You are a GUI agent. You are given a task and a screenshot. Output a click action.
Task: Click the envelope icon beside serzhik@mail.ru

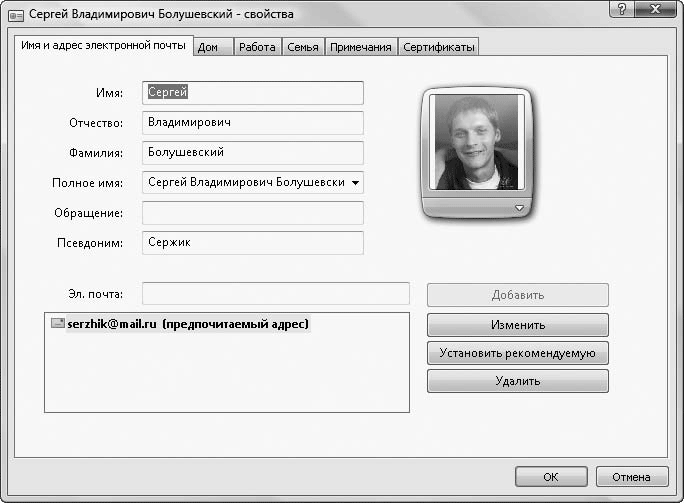click(x=58, y=324)
